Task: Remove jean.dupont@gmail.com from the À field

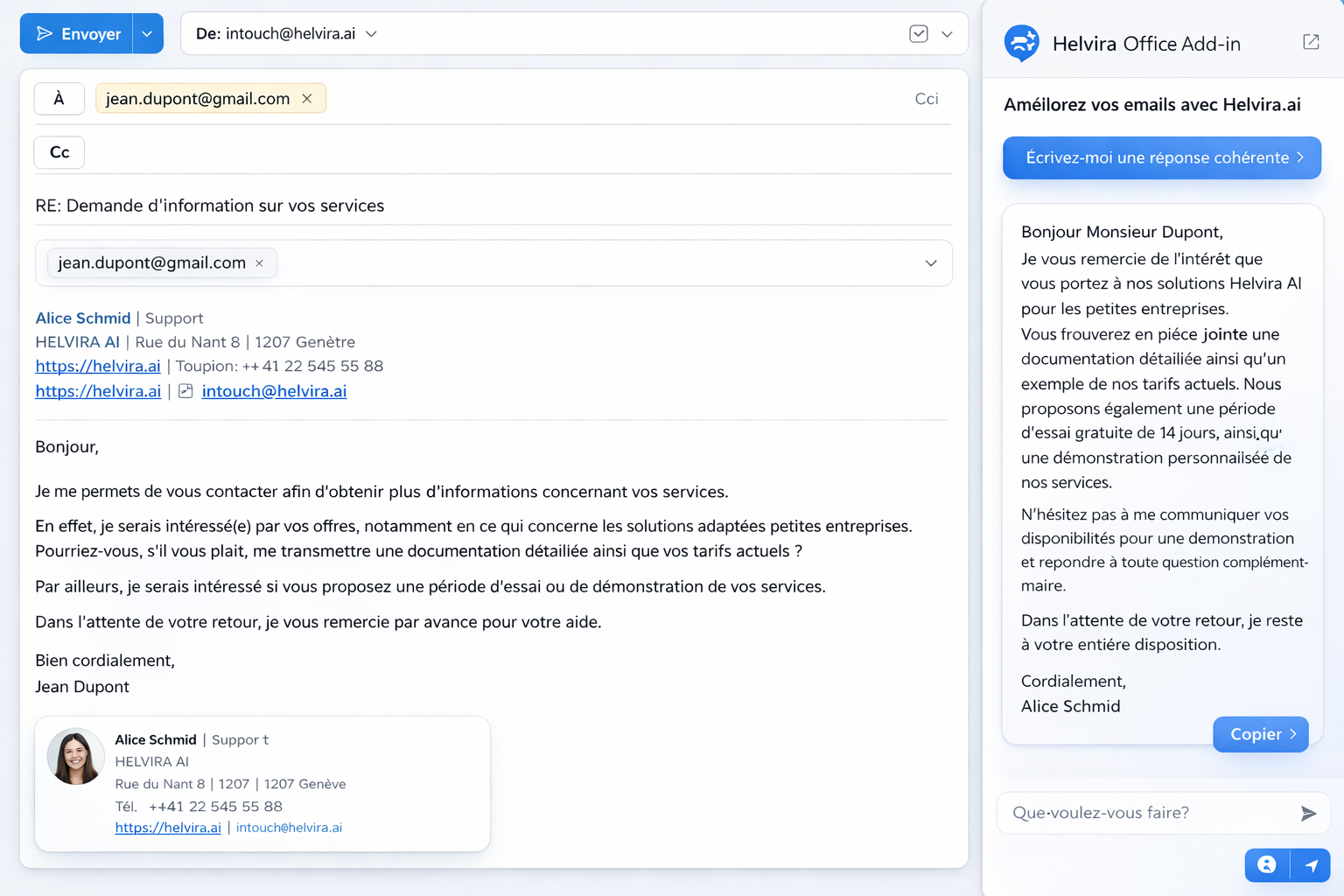Action: 307,99
